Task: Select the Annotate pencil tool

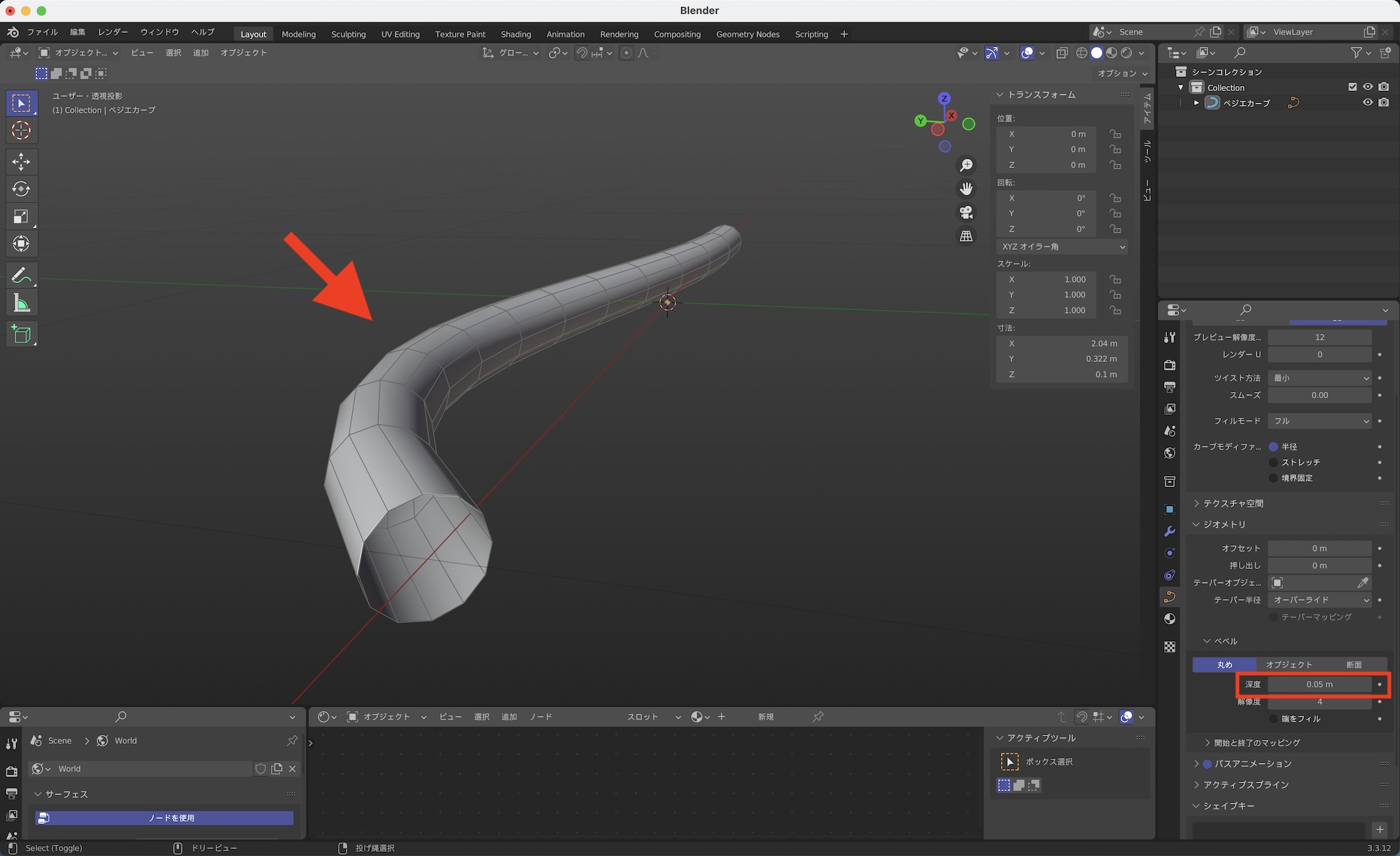Action: tap(21, 276)
